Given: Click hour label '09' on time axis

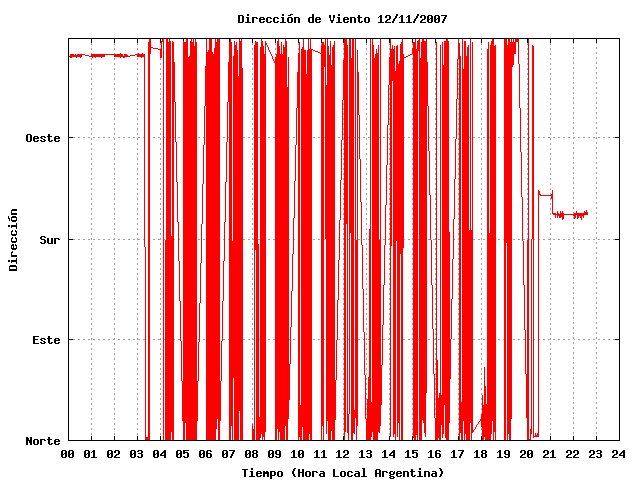Looking at the screenshot, I should coord(274,454).
